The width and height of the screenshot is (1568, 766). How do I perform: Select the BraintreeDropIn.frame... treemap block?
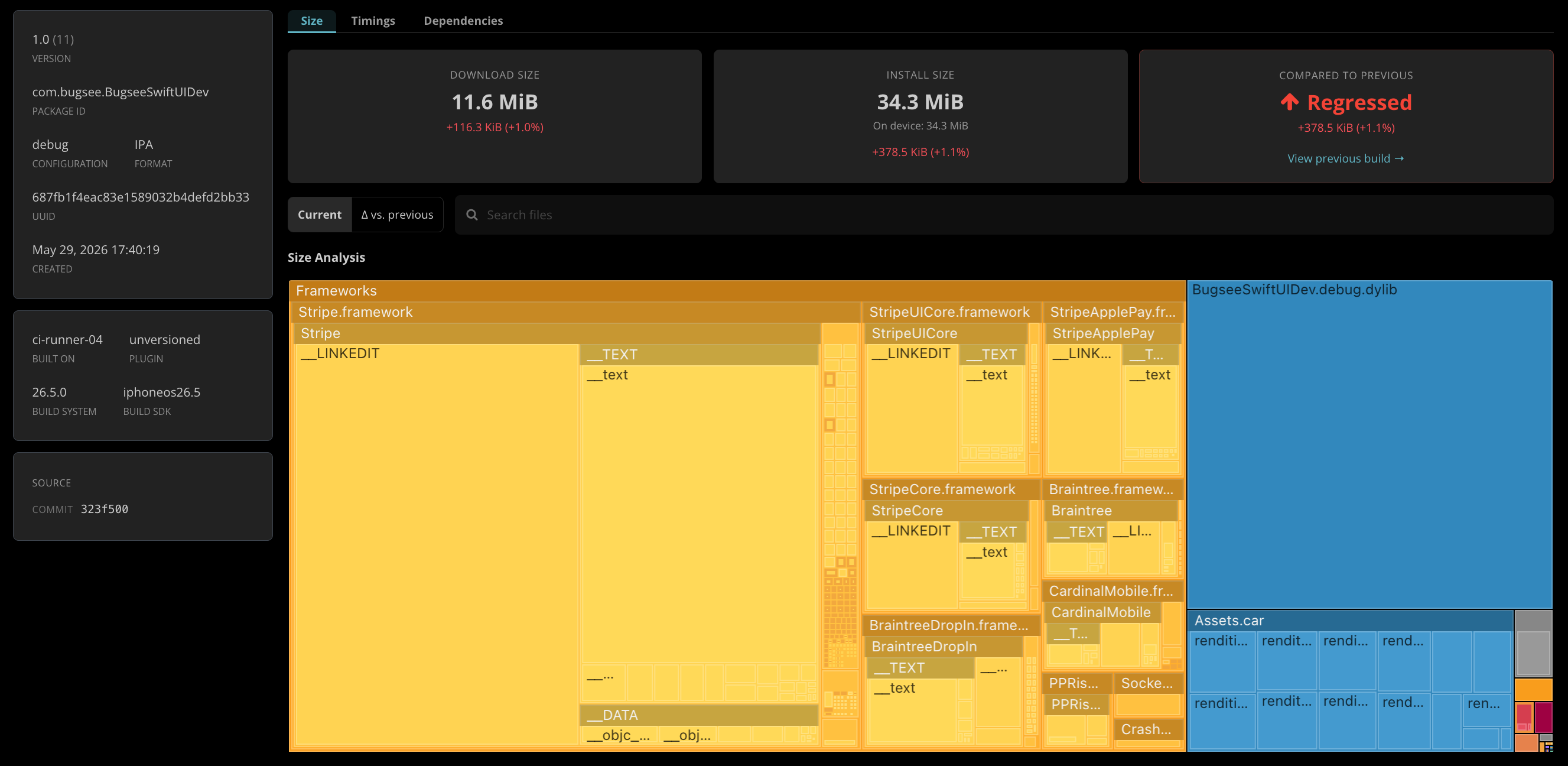[x=951, y=625]
